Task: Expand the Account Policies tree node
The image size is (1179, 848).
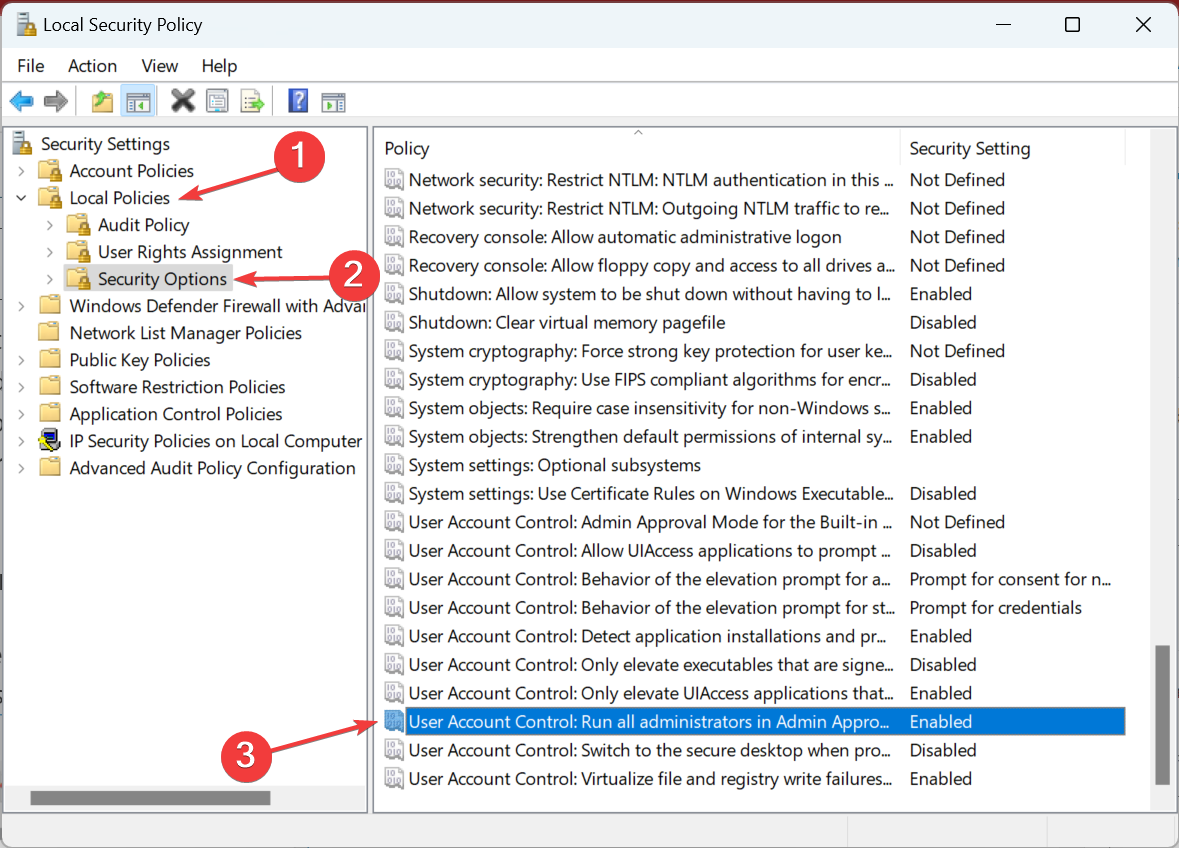Action: click(22, 171)
